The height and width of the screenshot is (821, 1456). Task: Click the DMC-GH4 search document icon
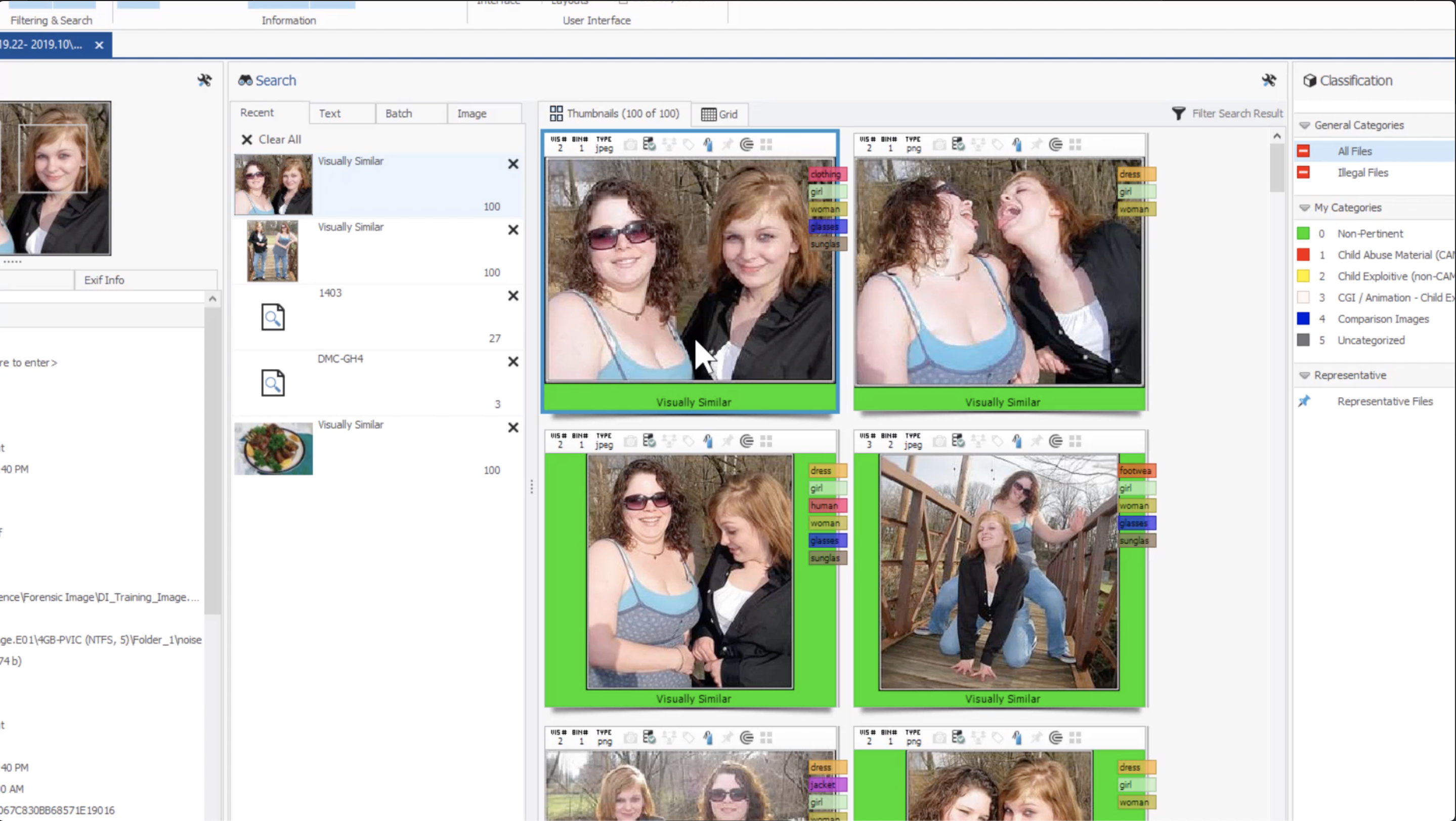273,383
